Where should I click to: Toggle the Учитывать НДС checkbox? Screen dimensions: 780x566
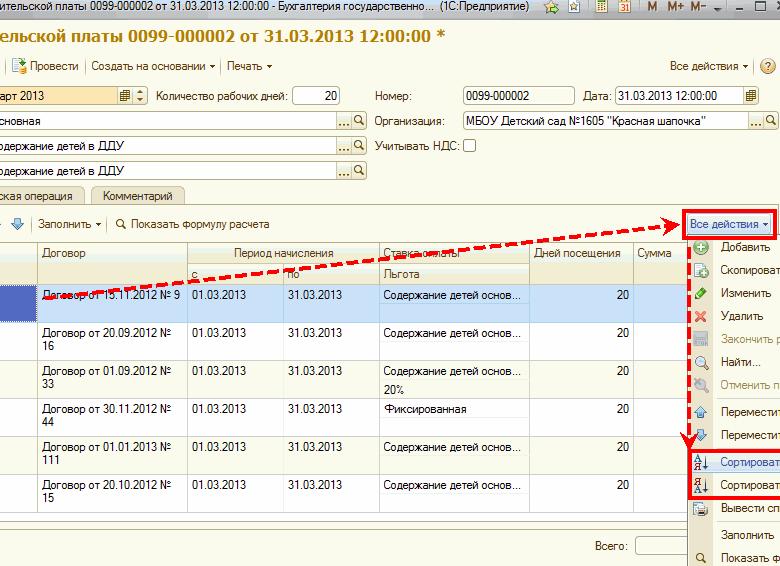click(469, 146)
